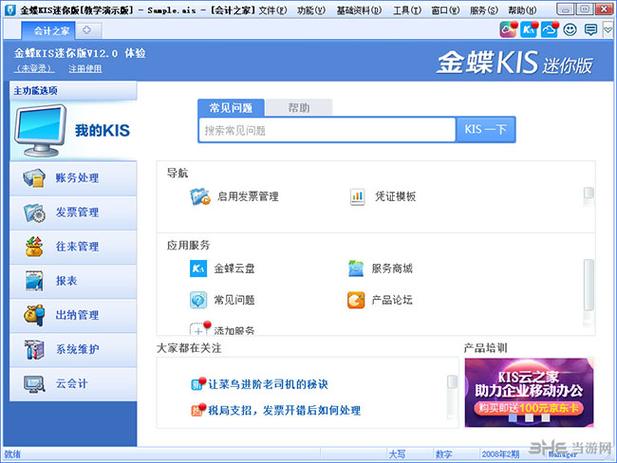The height and width of the screenshot is (463, 617).
Task: Click the hot icon beside 税局支招
Action: (198, 410)
